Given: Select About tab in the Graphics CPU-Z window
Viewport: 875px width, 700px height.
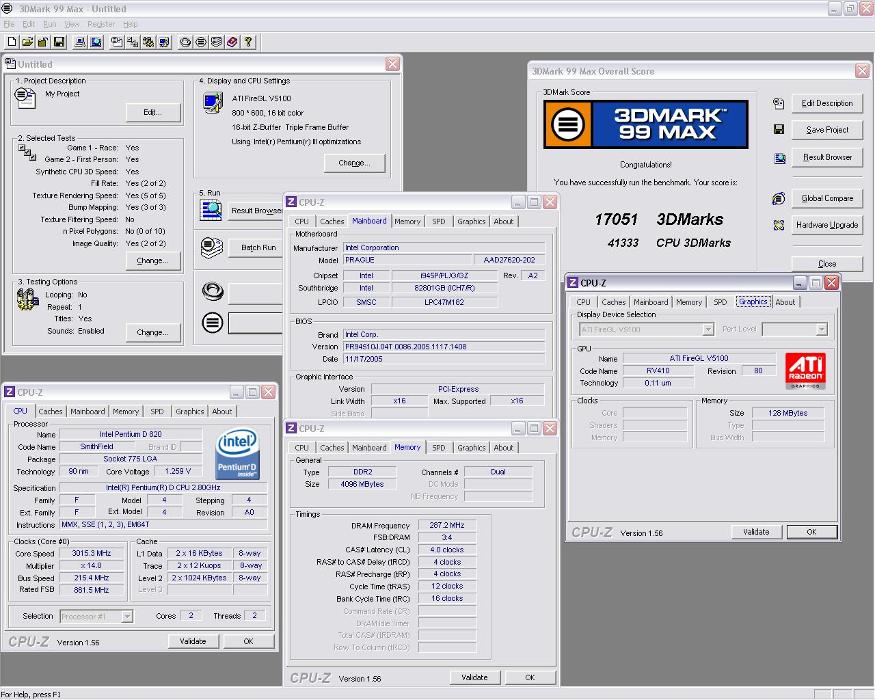Looking at the screenshot, I should (x=785, y=302).
